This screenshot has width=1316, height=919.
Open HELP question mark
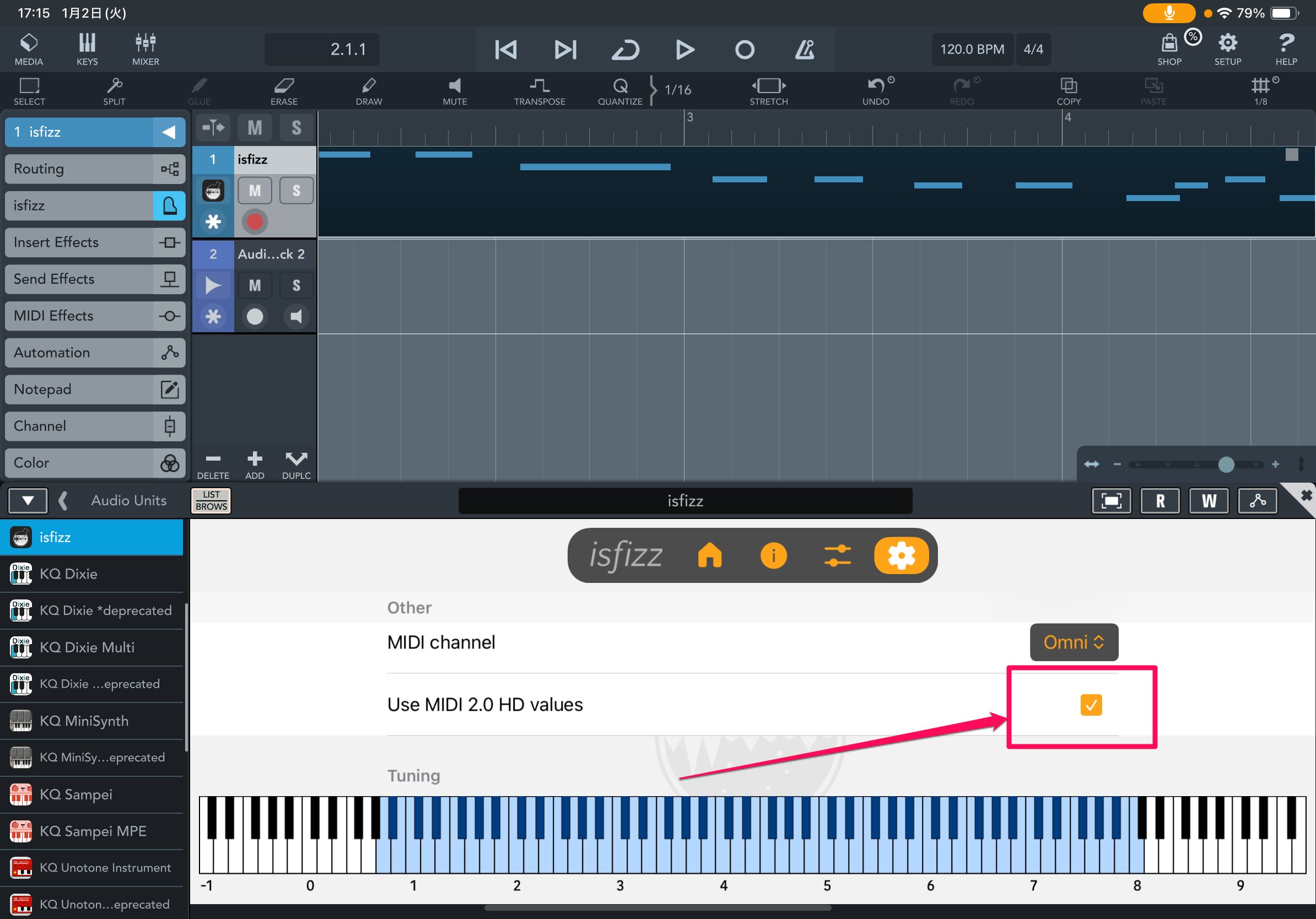click(1286, 48)
